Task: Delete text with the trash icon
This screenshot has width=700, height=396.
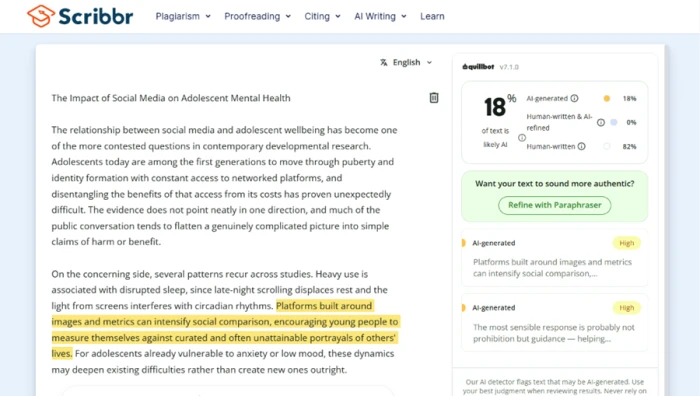Action: [x=434, y=98]
